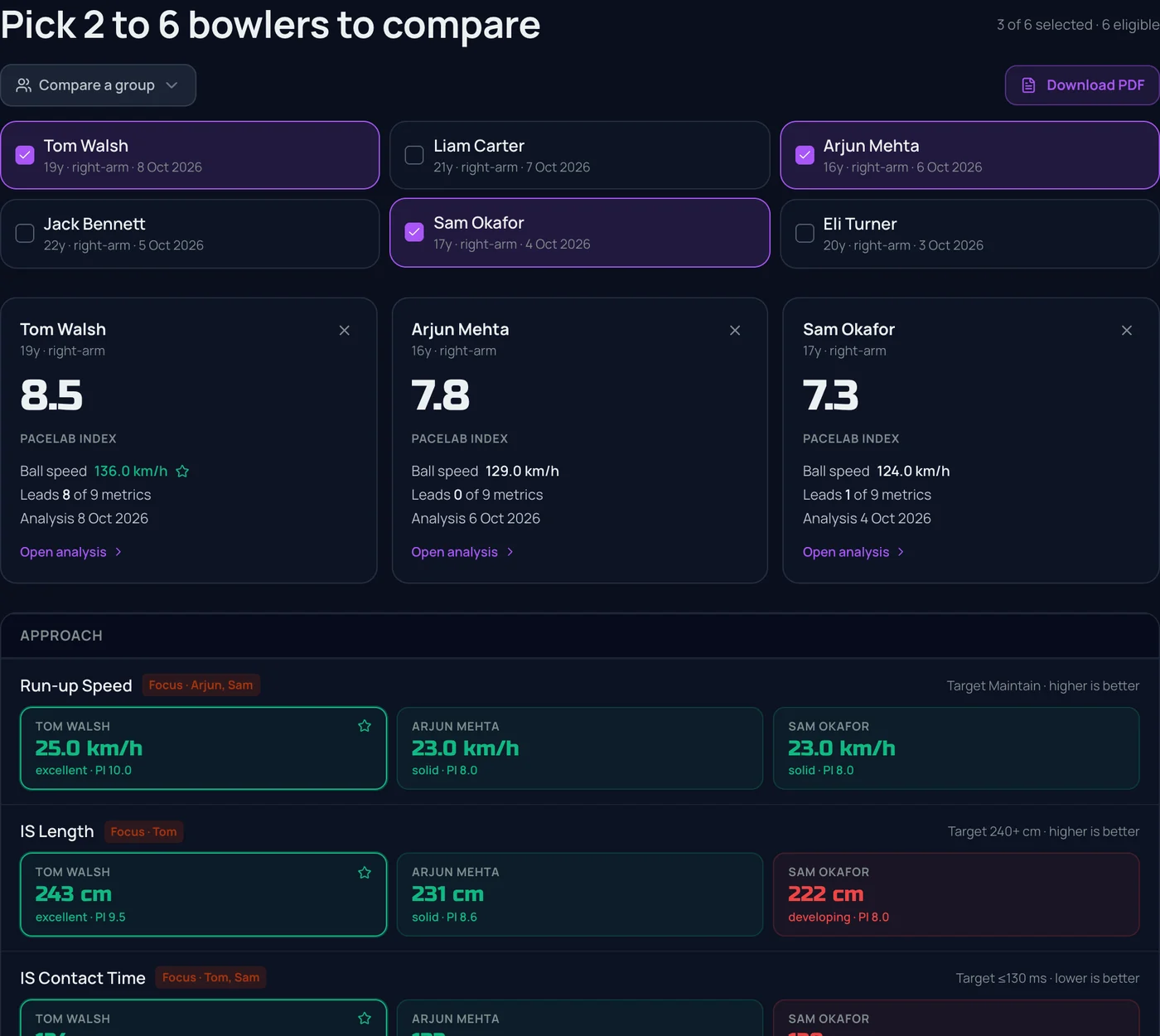Uncheck the Tom Walsh checkbox
1160x1036 pixels.
[x=25, y=155]
